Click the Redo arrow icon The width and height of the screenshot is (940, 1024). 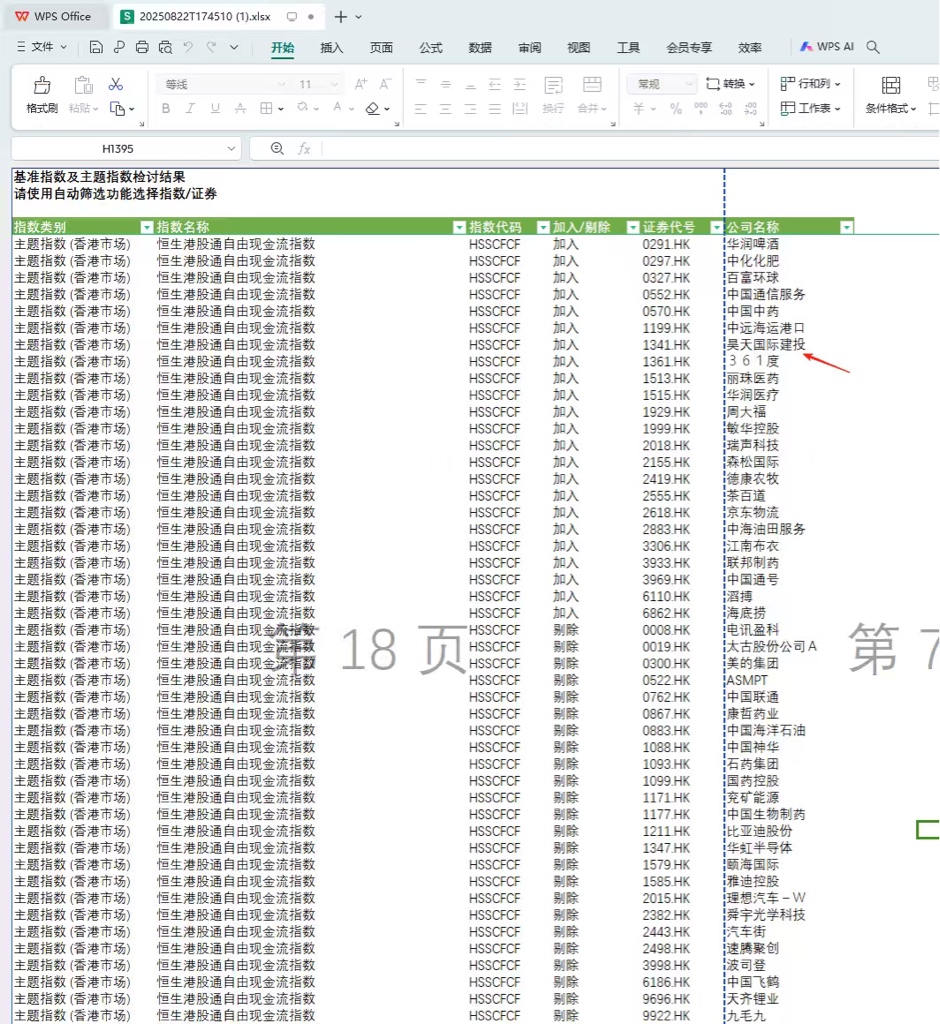(x=211, y=47)
